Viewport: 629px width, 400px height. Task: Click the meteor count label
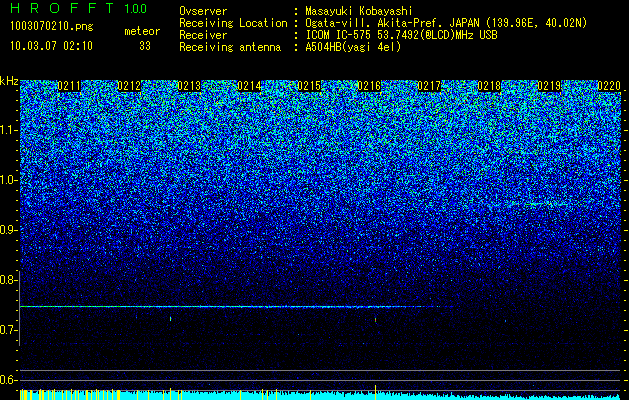(142, 31)
